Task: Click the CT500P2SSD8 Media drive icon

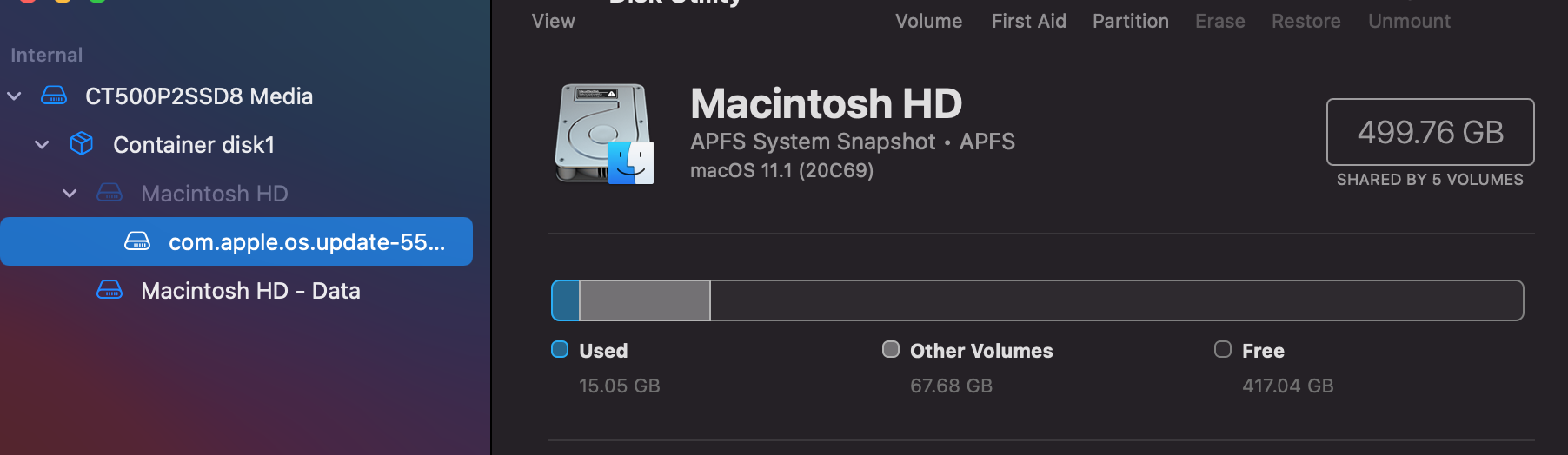Action: tap(54, 96)
